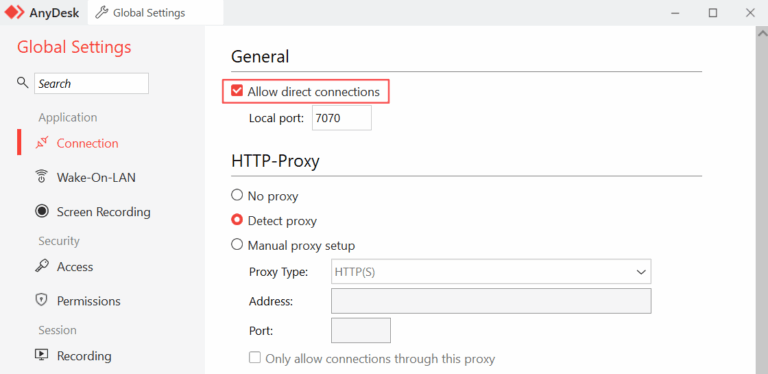768x374 pixels.
Task: Click the Application category label
Action: click(x=68, y=117)
